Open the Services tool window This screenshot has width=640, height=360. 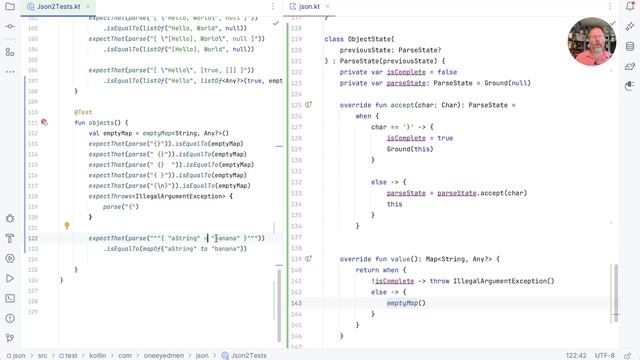(x=10, y=258)
